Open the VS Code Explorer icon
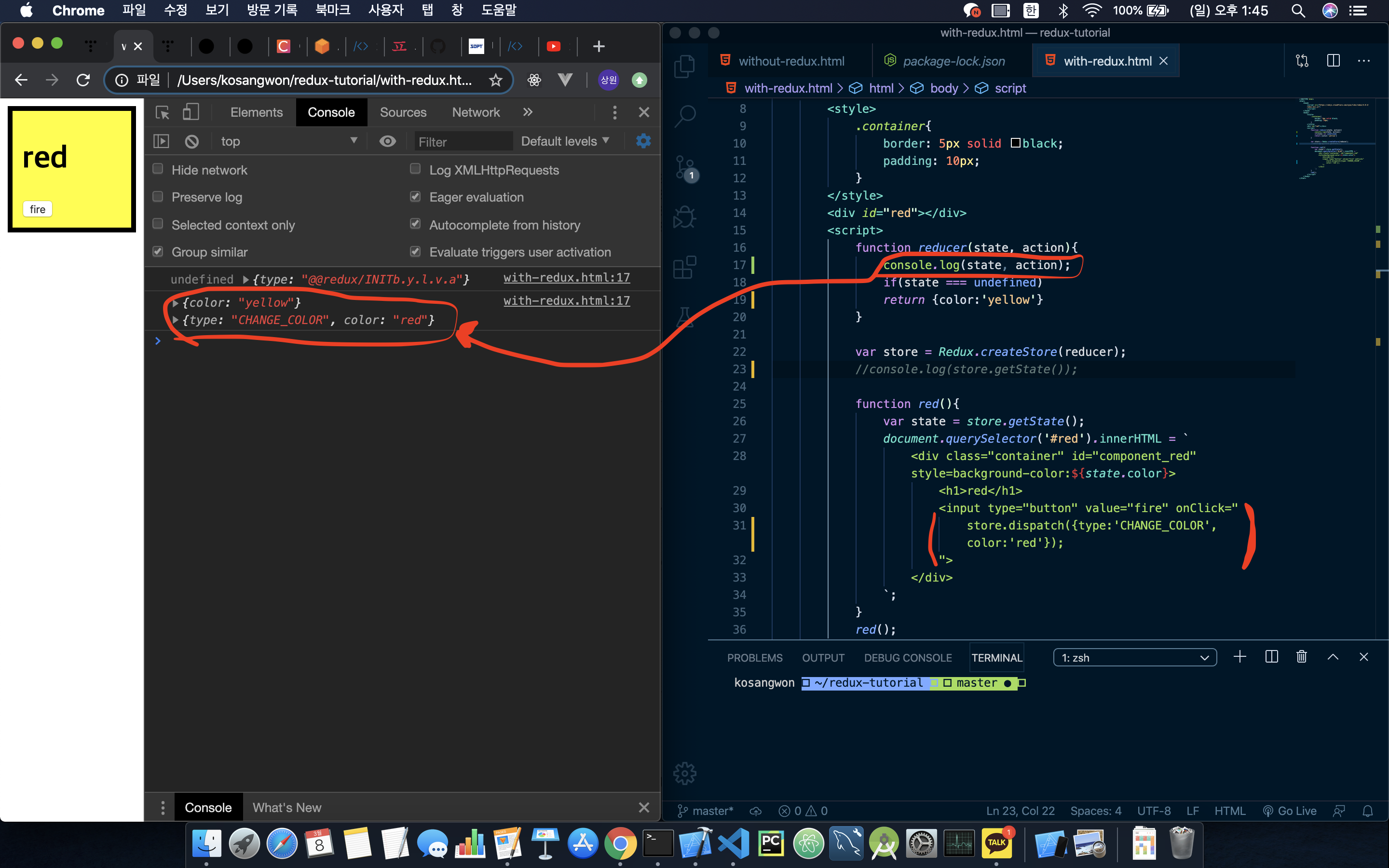1389x868 pixels. point(684,66)
